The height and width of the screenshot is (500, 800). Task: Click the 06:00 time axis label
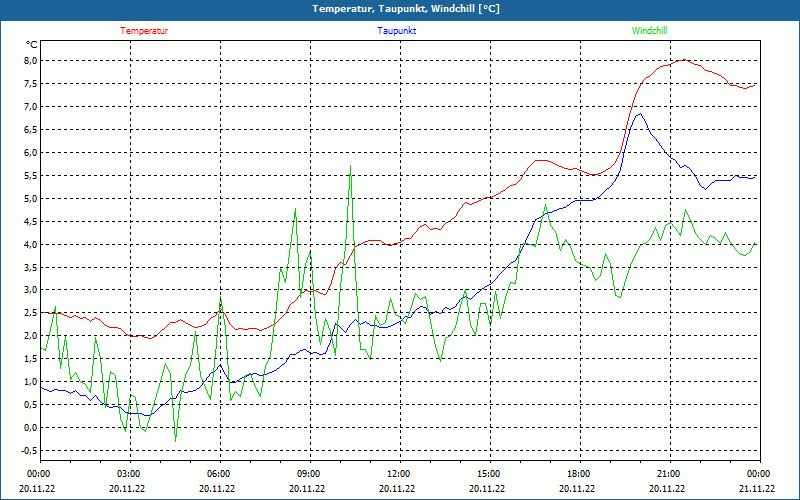(x=217, y=474)
